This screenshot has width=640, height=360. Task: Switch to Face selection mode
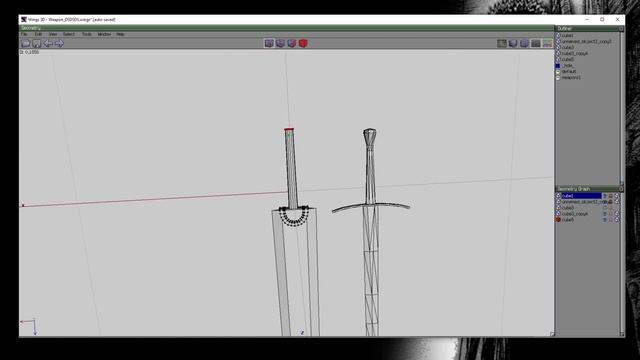(291, 43)
